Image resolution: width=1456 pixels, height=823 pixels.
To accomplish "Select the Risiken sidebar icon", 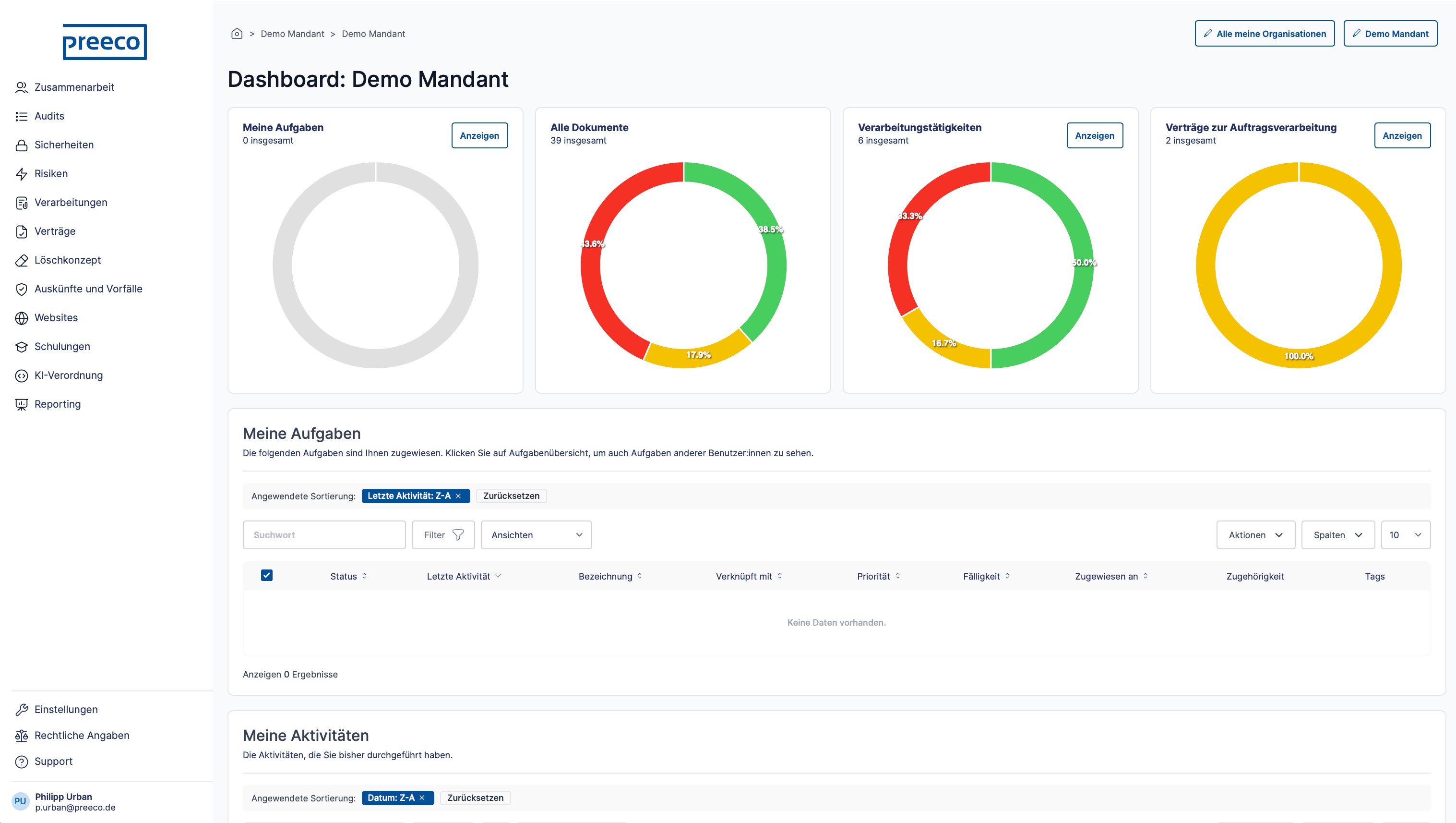I will coord(22,174).
